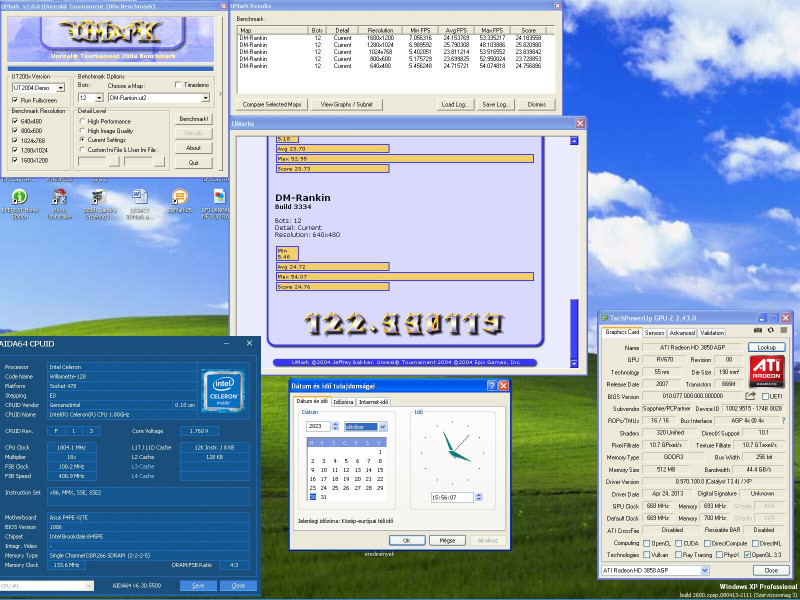Viewport: 800px width, 600px height.
Task: Switch to the Validation tab in GPU-Z
Action: coord(712,333)
